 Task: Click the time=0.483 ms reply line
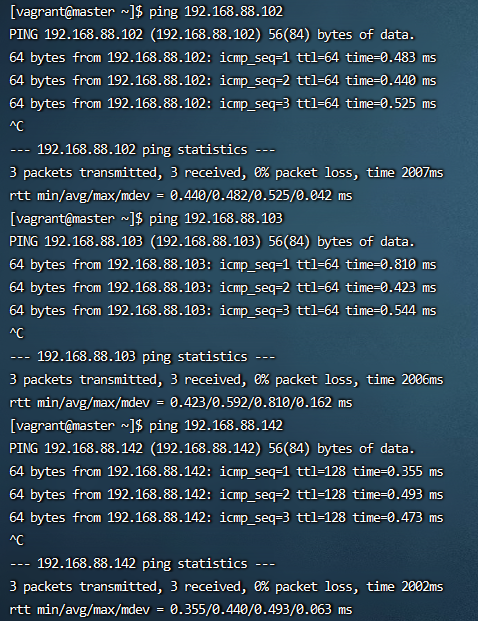pyautogui.click(x=222, y=58)
